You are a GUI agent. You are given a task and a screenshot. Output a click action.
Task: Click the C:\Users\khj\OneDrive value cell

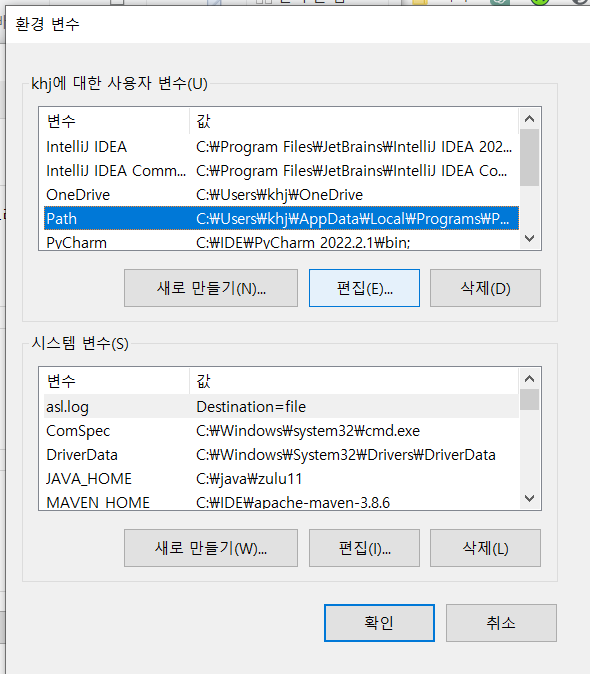pos(279,195)
